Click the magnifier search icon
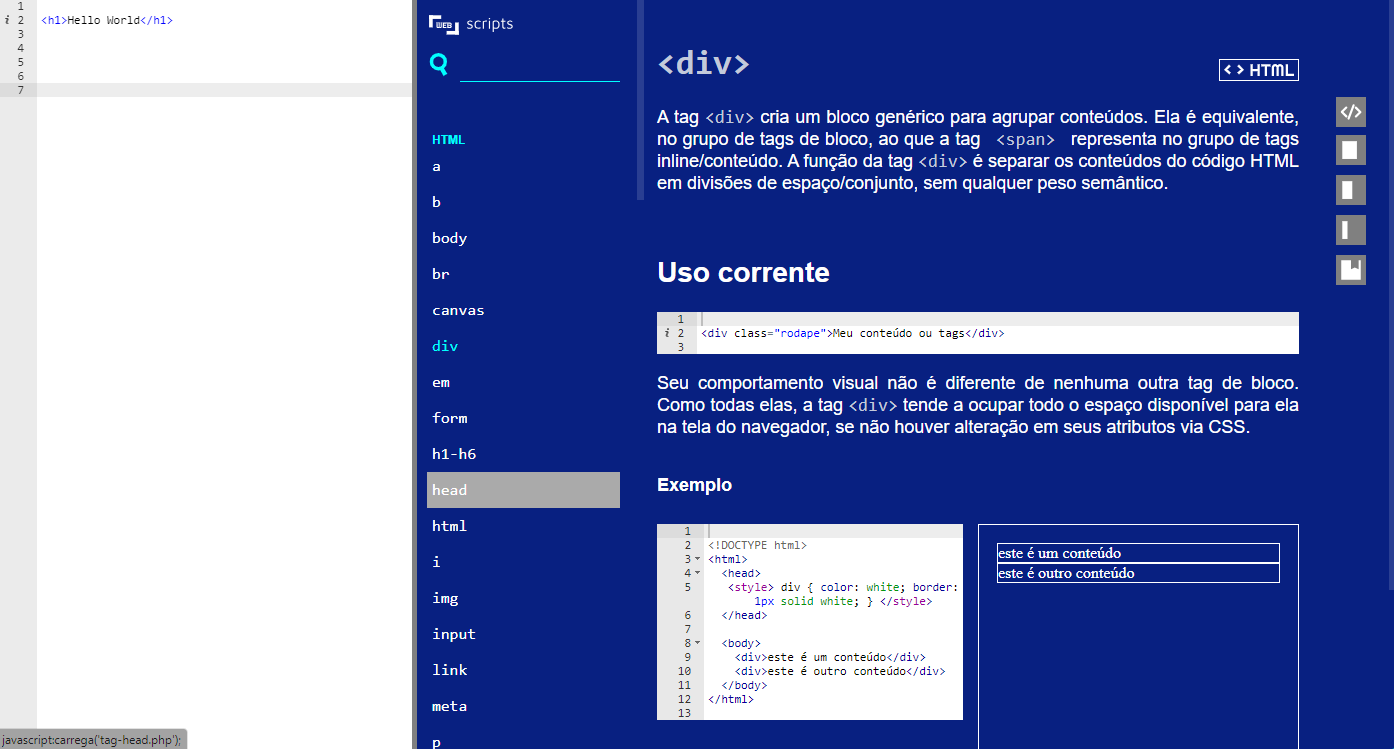Screen dimensions: 1394x749 coord(438,64)
